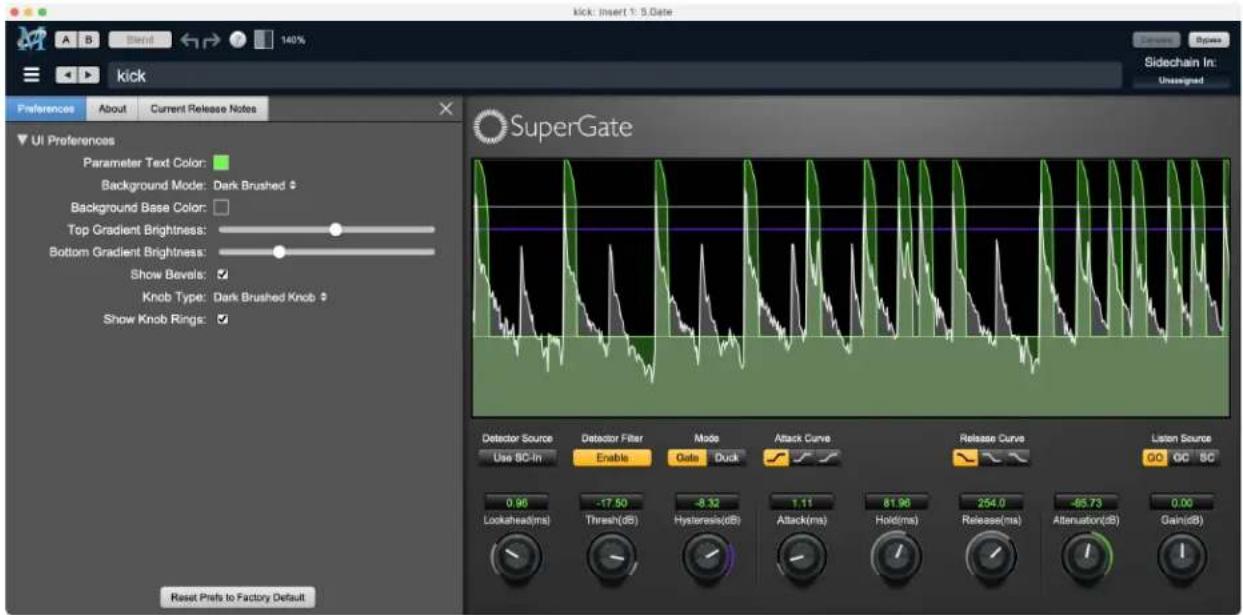Screen dimensions: 1243x615
Task: Open the hamburger menu icon
Action: tap(31, 75)
